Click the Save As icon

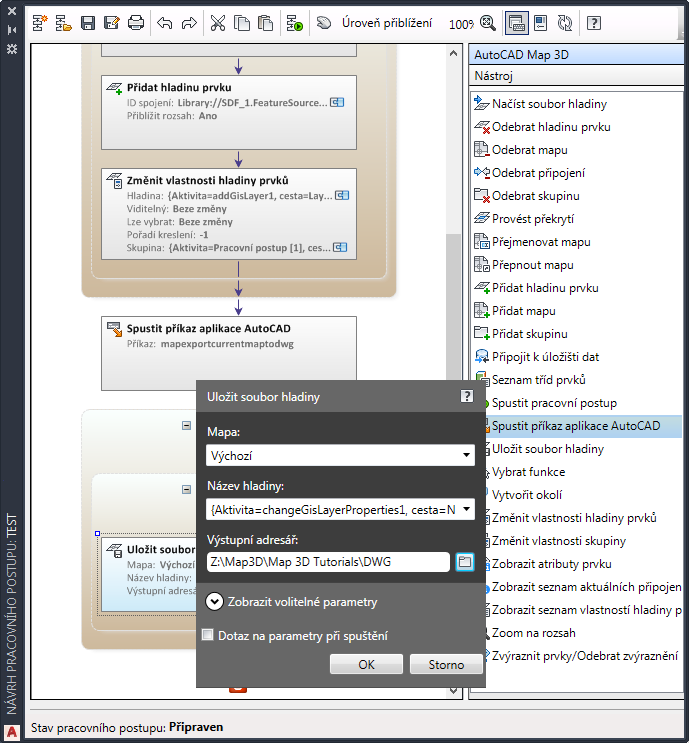coord(112,23)
